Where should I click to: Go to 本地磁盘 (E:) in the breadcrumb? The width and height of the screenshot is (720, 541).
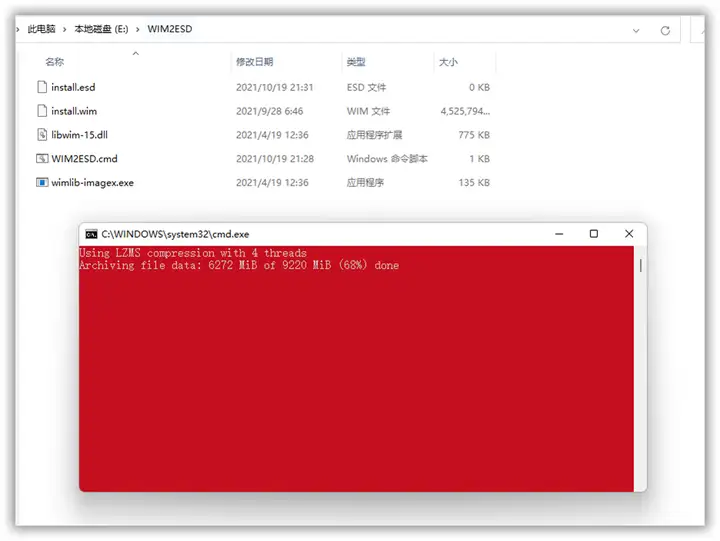tap(101, 29)
